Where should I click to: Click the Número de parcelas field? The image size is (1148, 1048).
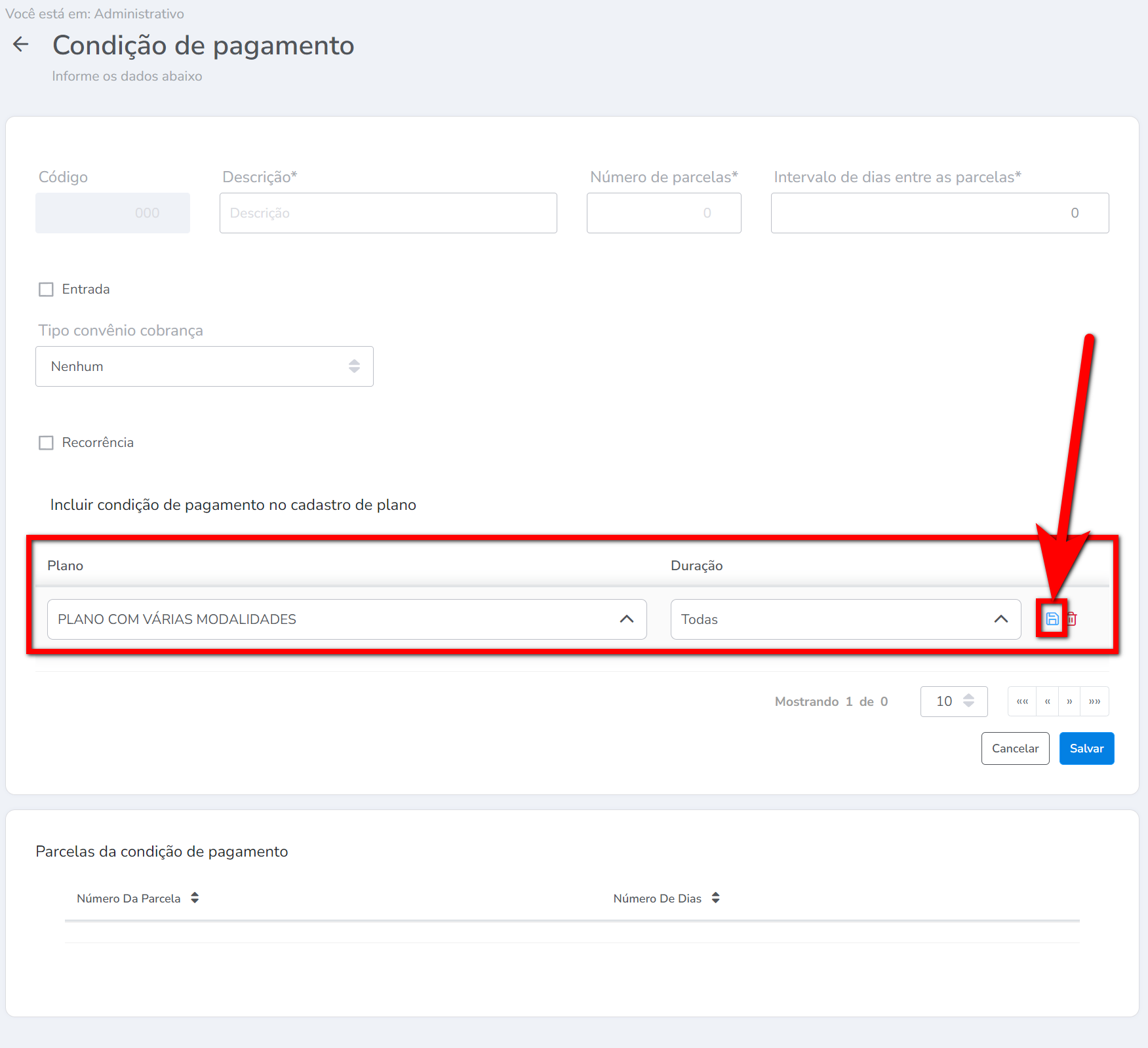click(x=663, y=213)
